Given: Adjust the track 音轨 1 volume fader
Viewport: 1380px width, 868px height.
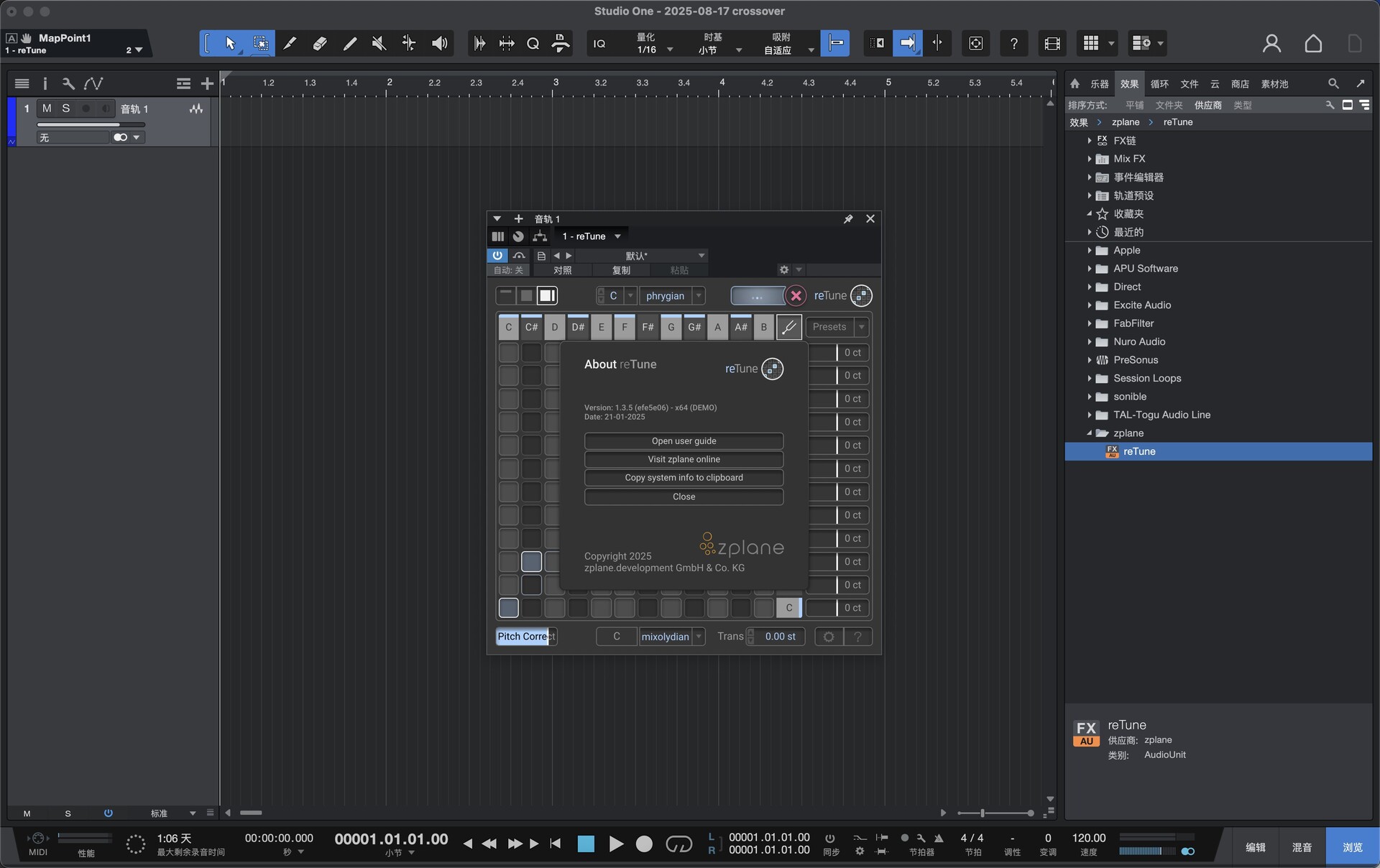Looking at the screenshot, I should pyautogui.click(x=91, y=125).
